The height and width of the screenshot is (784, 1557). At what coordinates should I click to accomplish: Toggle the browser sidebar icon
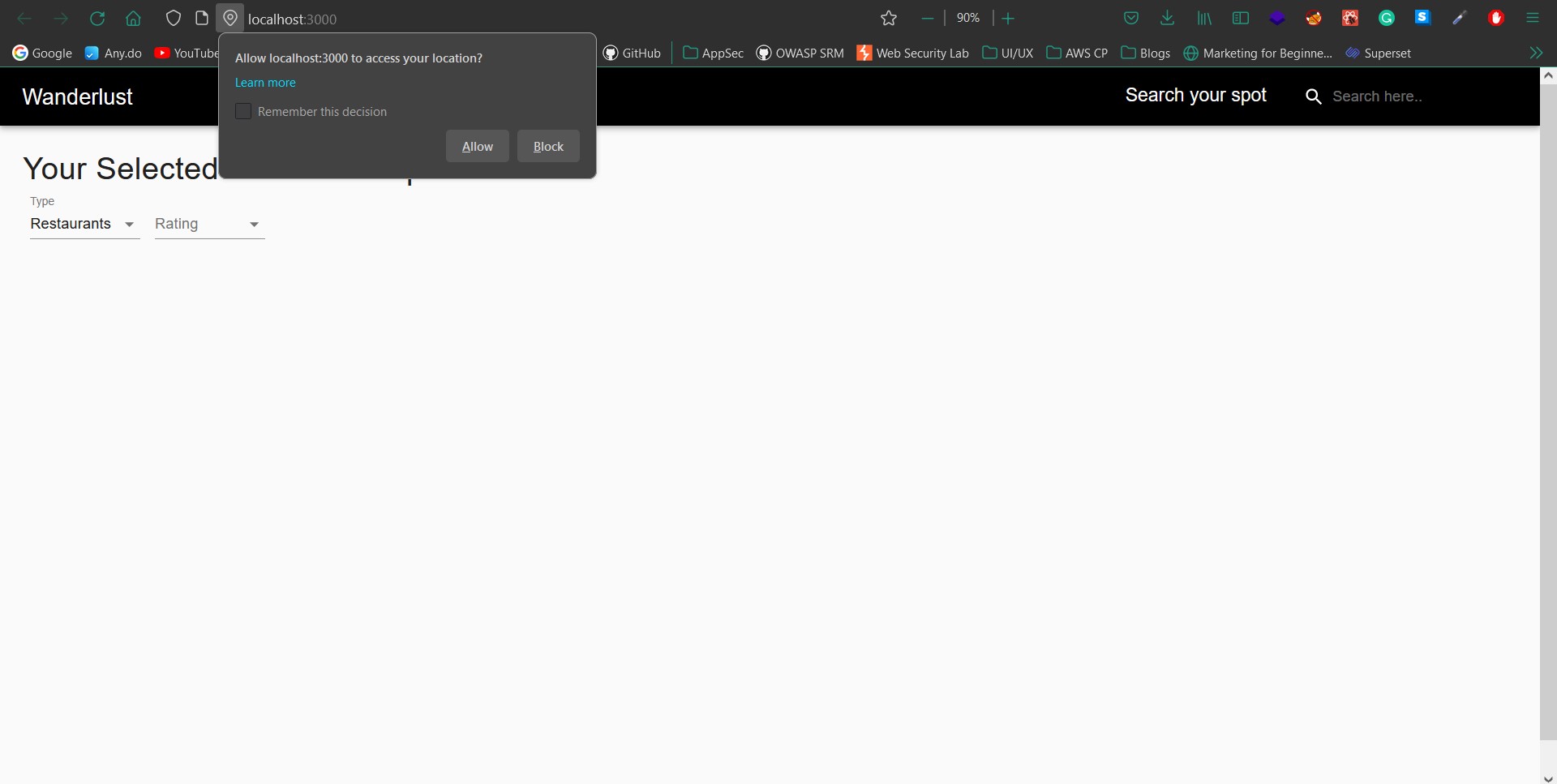click(1240, 18)
